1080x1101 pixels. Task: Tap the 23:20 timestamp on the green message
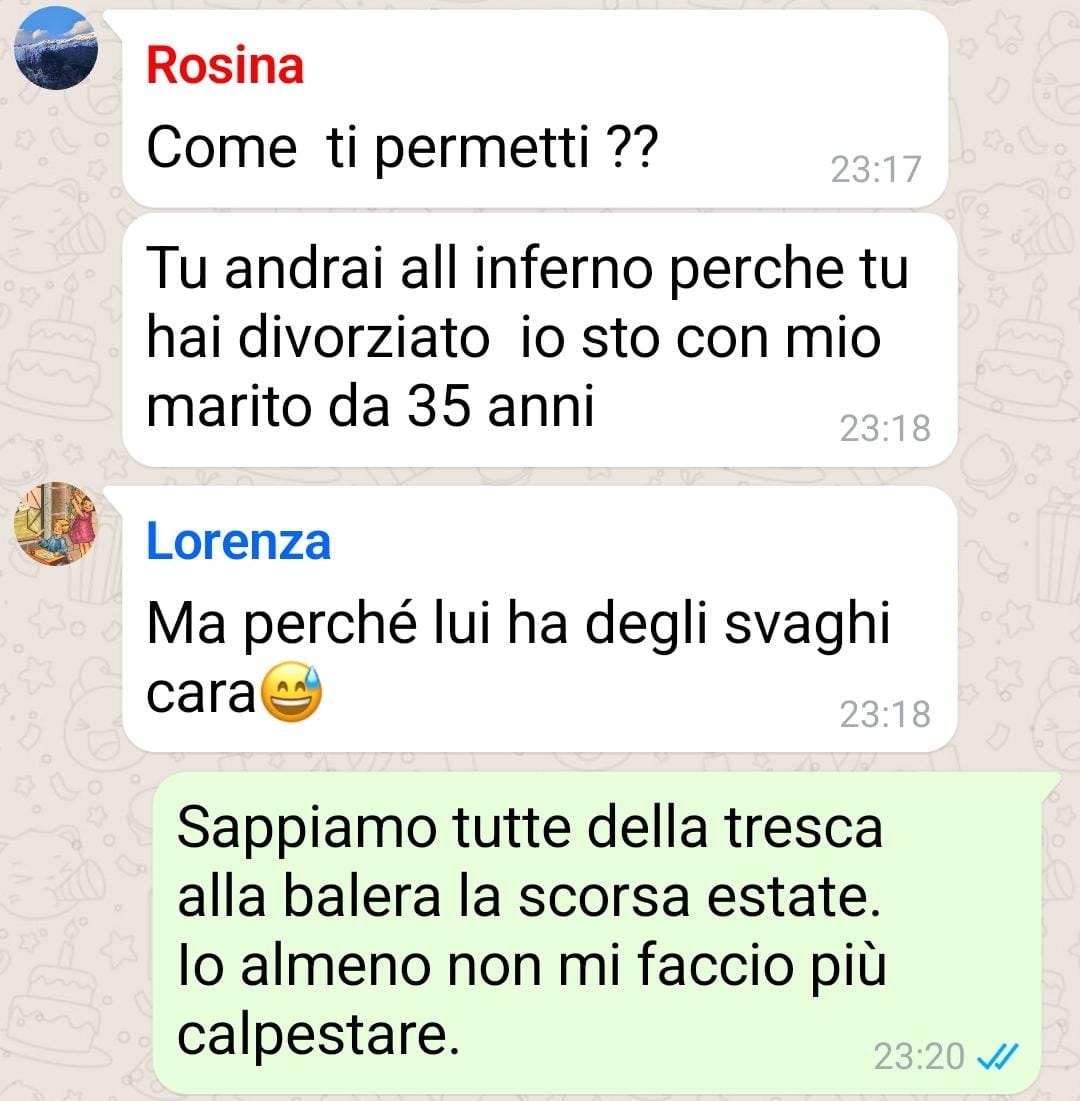point(918,1056)
